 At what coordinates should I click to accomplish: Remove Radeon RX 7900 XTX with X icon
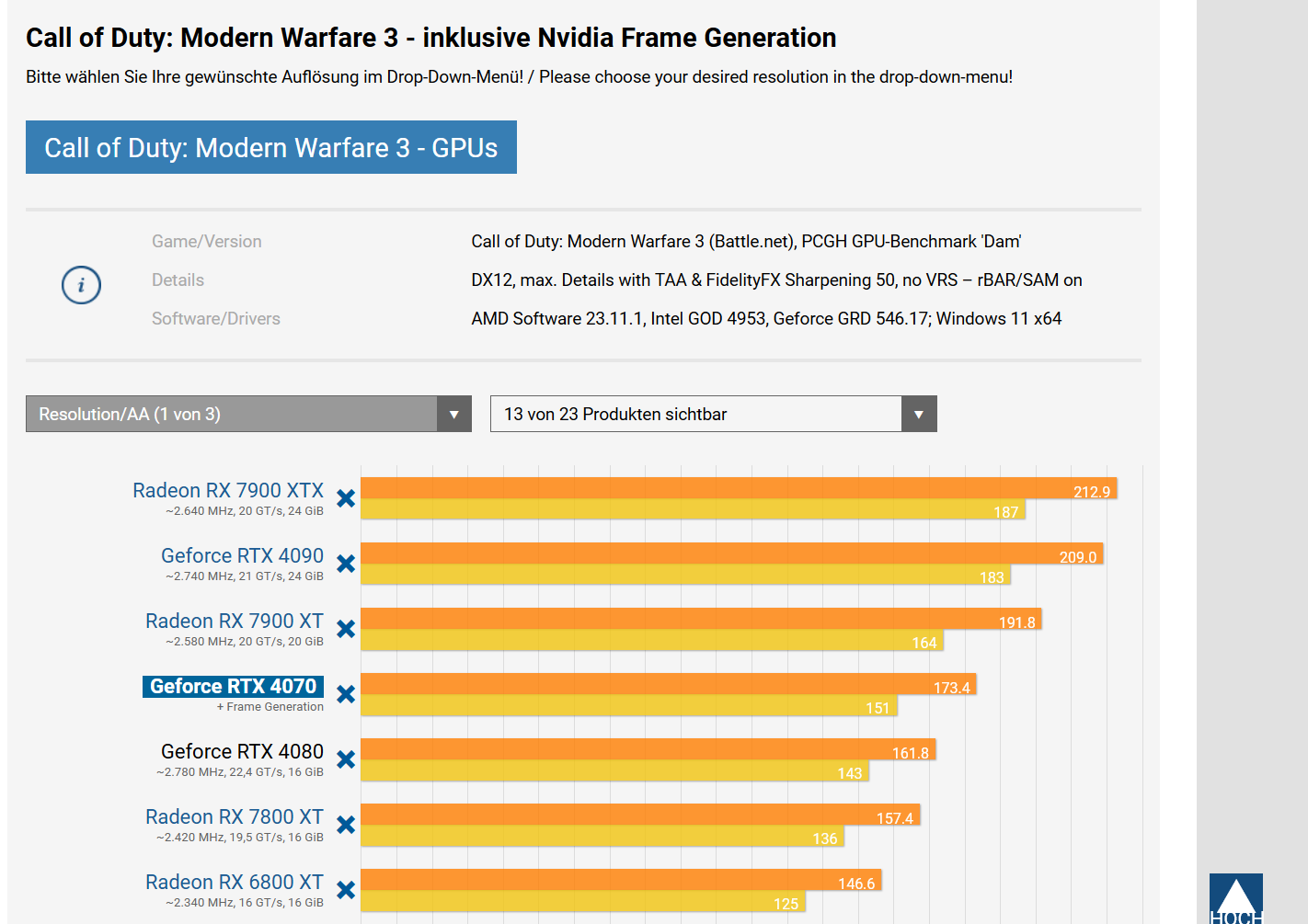(346, 498)
